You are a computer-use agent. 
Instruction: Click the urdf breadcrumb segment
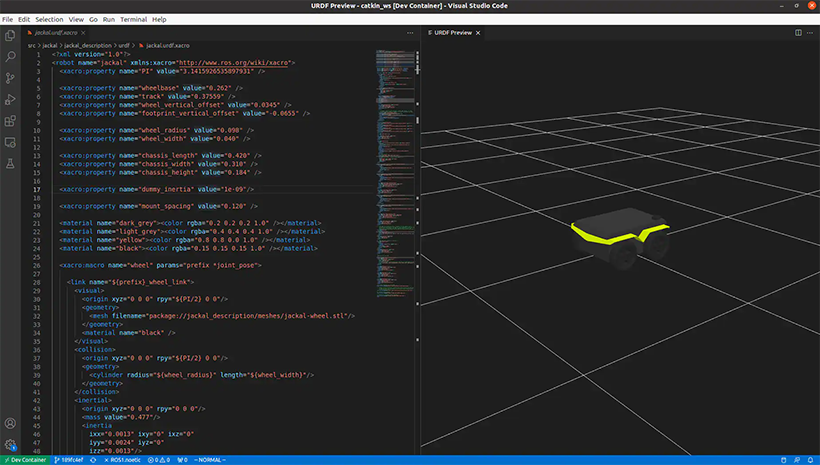coord(124,46)
